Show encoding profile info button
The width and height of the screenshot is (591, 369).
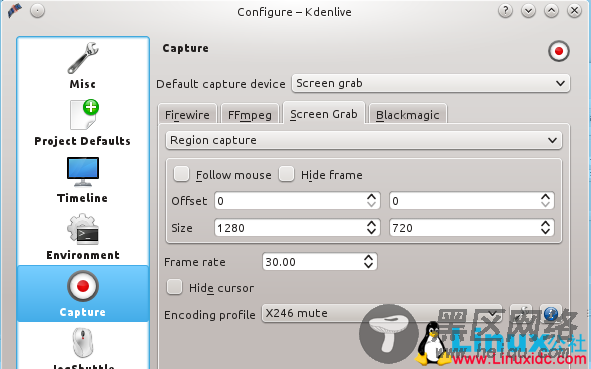pyautogui.click(x=551, y=313)
